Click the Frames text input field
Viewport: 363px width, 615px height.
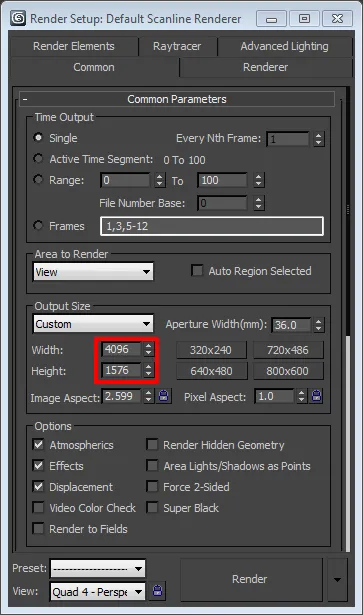click(212, 226)
